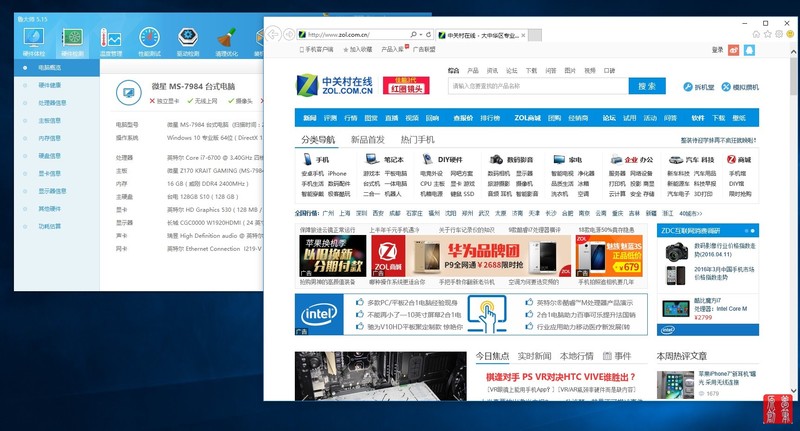
Task: Select 显示器信息 in Ludashi sidebar
Action: click(52, 191)
